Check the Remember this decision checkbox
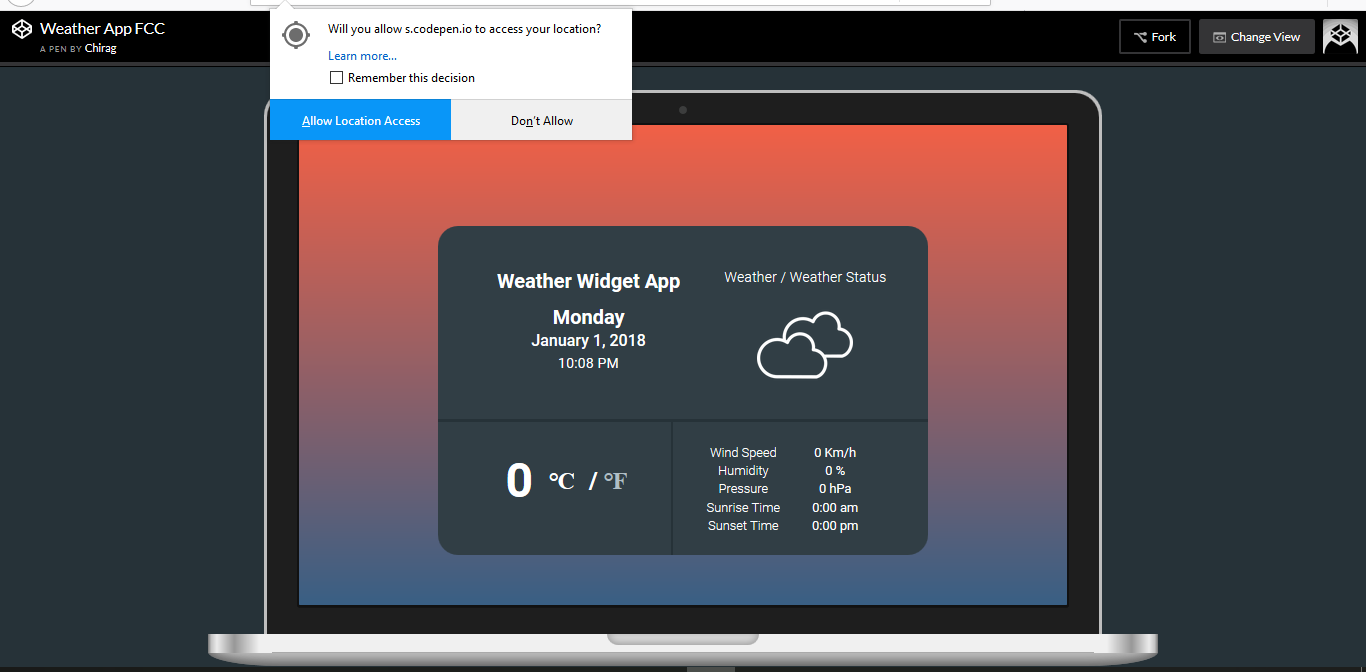 click(x=336, y=77)
